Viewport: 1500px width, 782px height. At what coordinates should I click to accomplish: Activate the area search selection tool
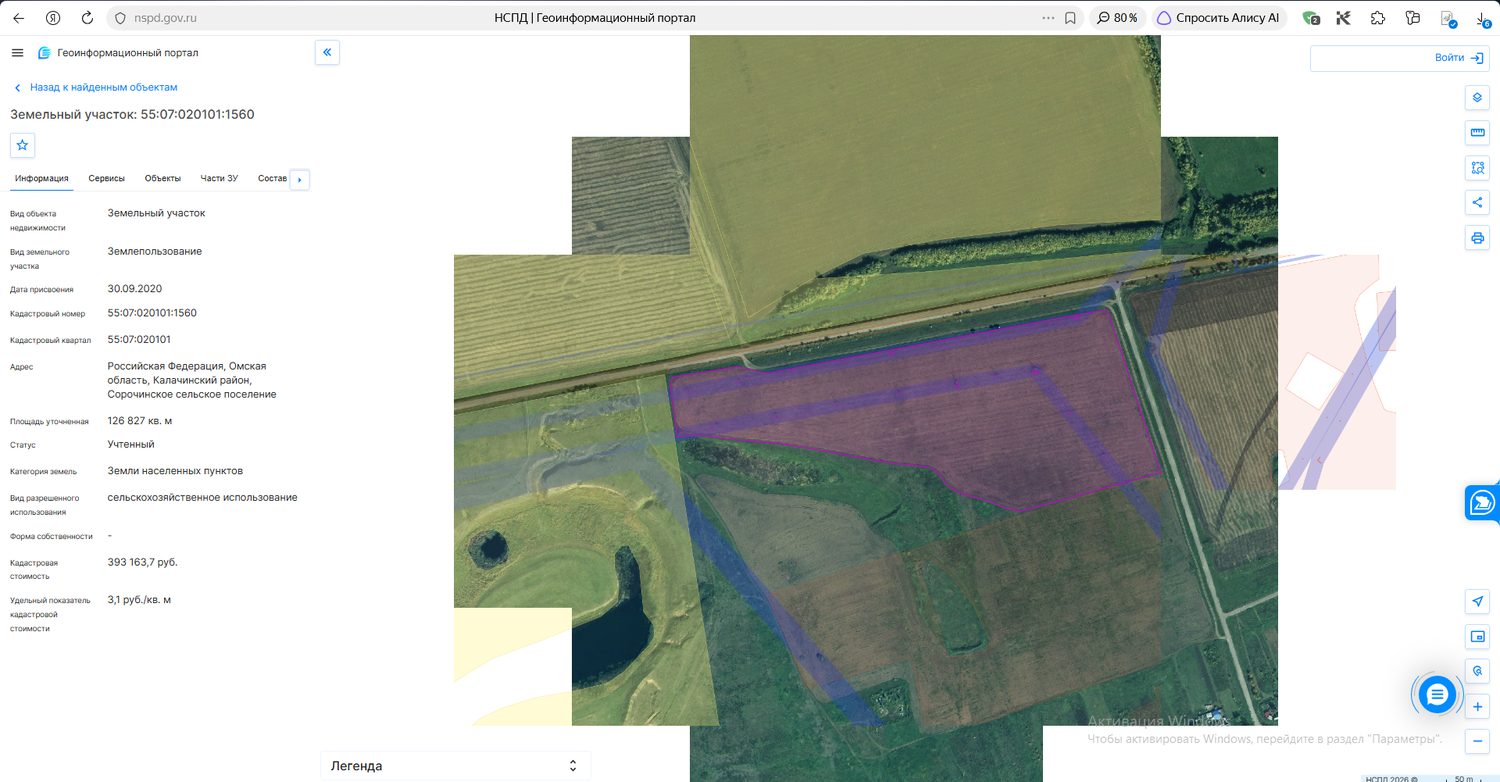click(1477, 168)
